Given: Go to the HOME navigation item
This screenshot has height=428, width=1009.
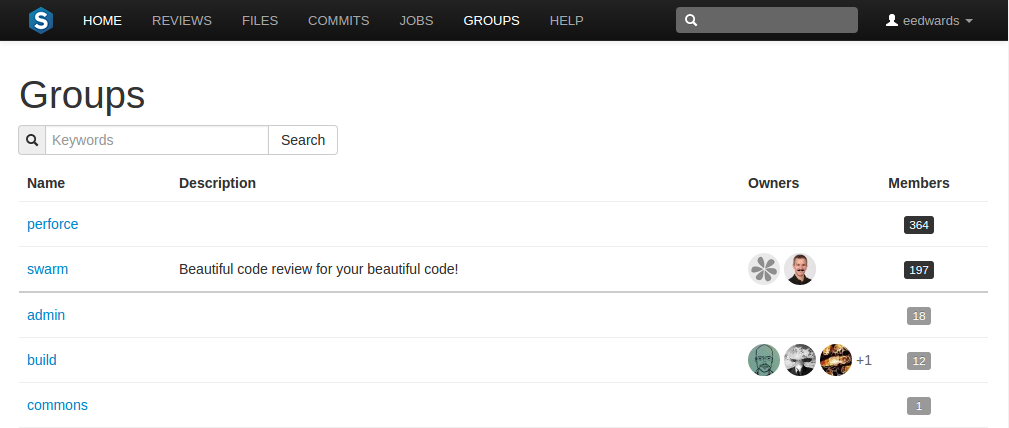Looking at the screenshot, I should tap(102, 21).
